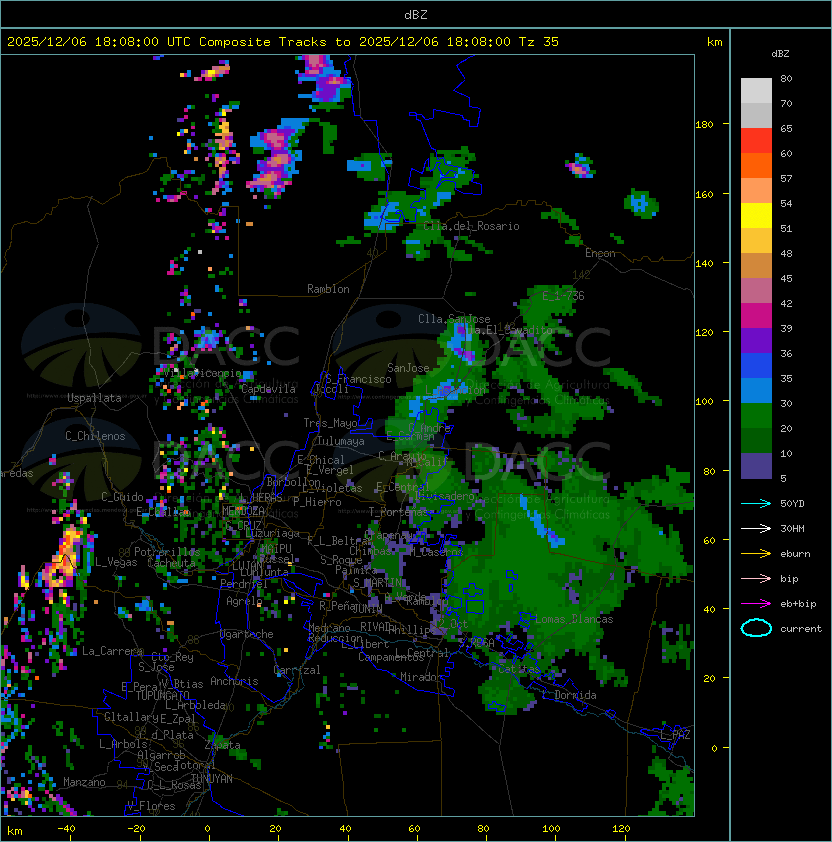Pick the dark orange swatch below 60

756,165
